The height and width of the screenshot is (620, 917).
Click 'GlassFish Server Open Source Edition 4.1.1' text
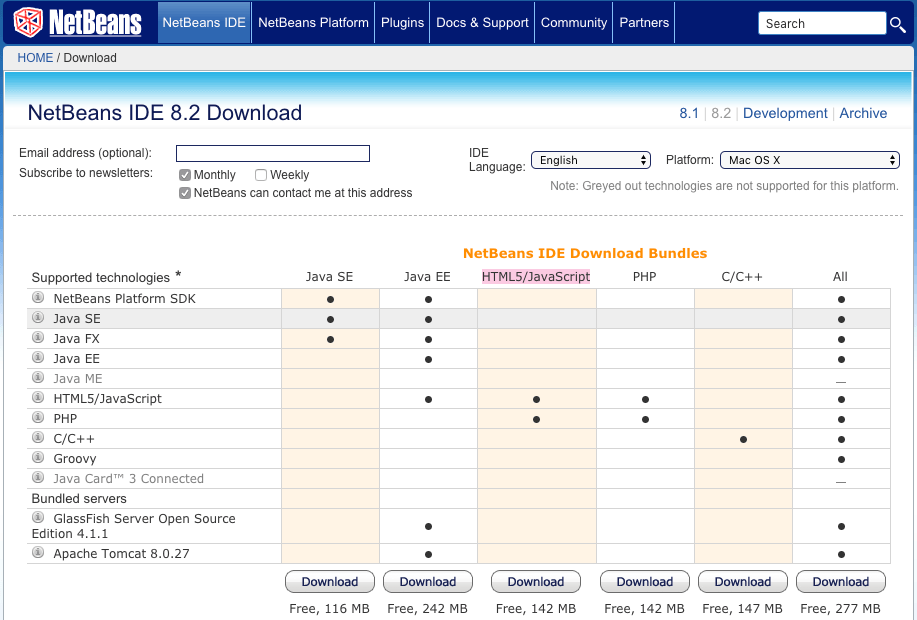pyautogui.click(x=133, y=526)
